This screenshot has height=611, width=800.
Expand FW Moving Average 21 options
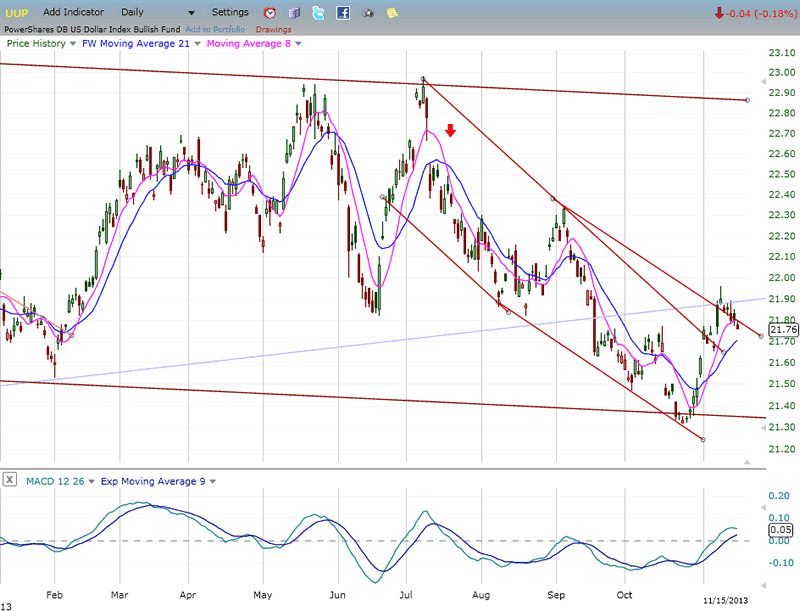(197, 44)
